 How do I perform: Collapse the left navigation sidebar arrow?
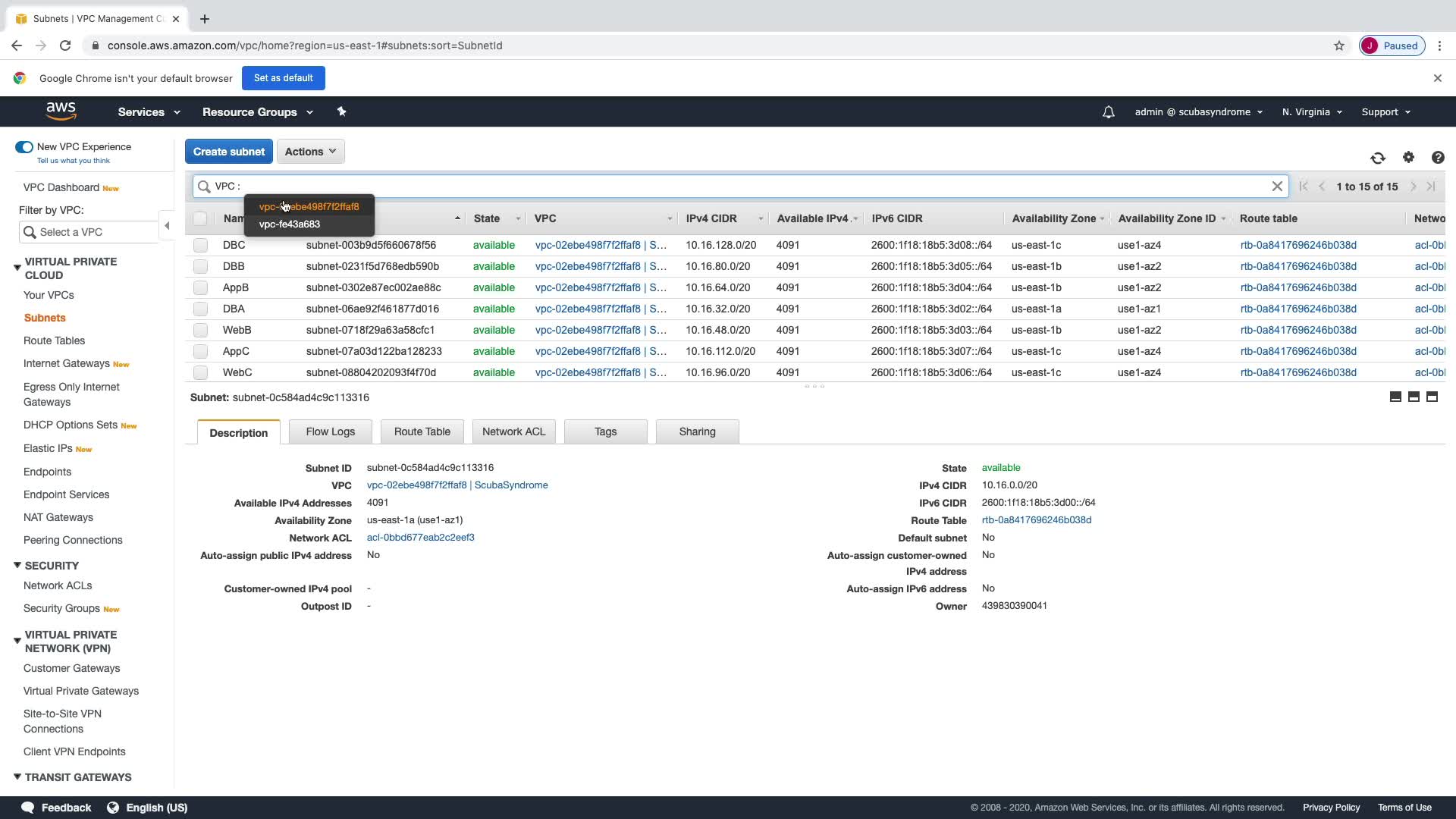point(167,225)
